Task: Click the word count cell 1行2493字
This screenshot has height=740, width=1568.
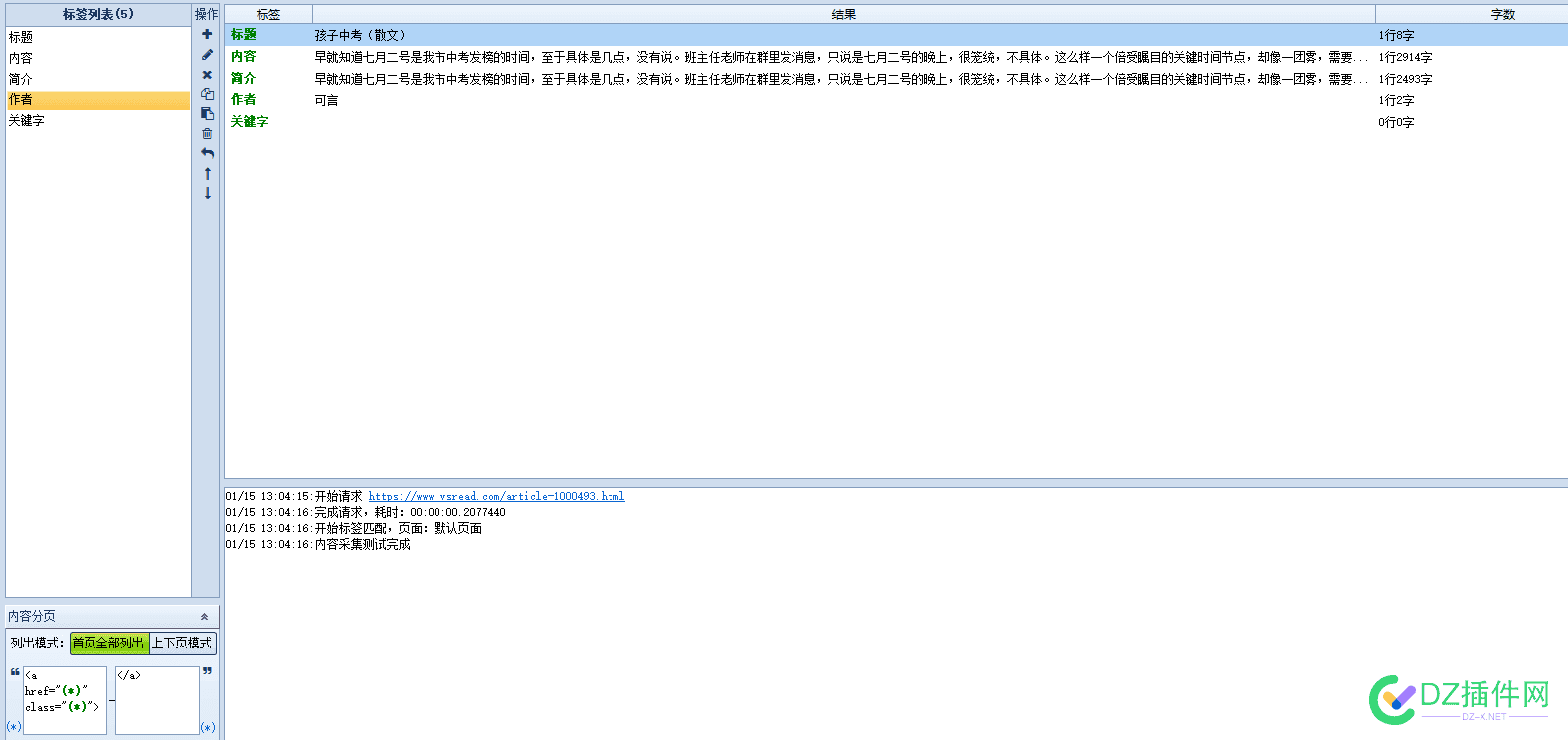Action: pyautogui.click(x=1405, y=79)
